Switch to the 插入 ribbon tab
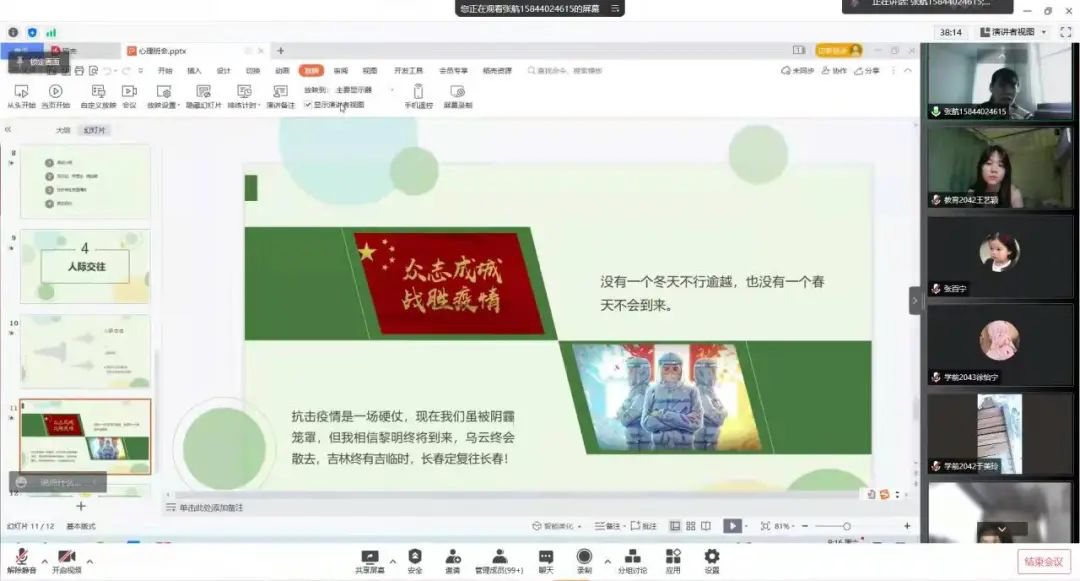1080x581 pixels. point(194,71)
